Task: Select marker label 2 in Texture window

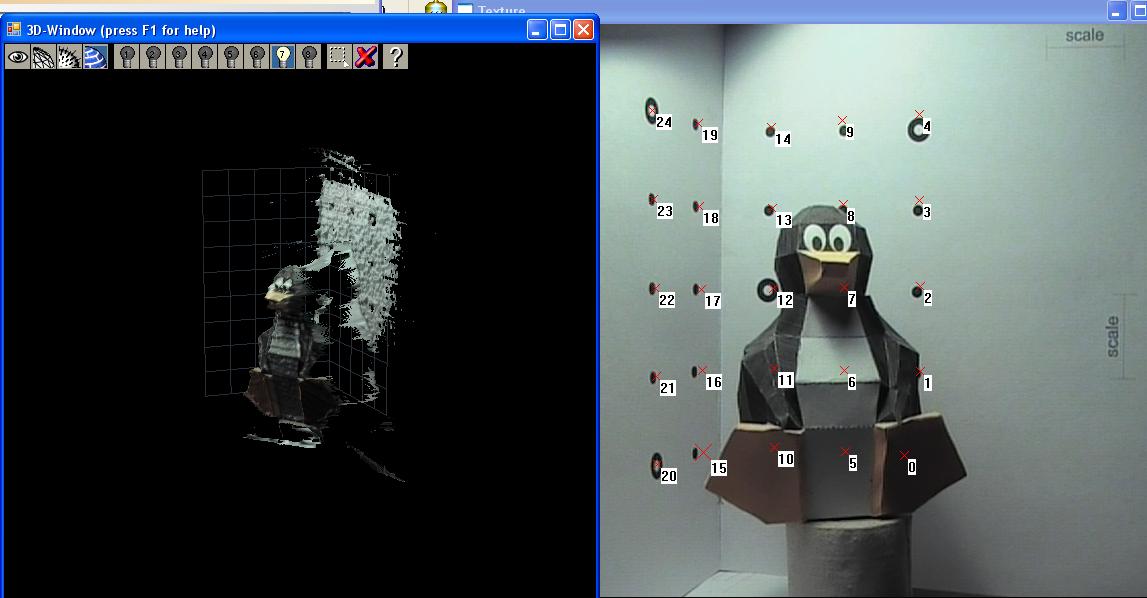Action: [928, 298]
